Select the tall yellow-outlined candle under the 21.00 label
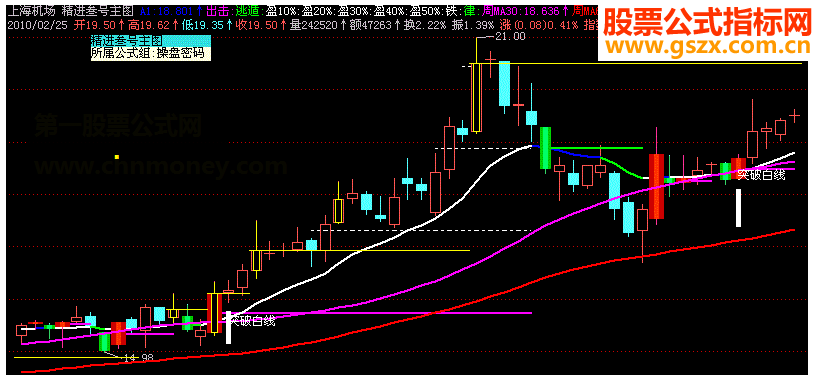Viewport: 825px width, 392px height. [476, 97]
